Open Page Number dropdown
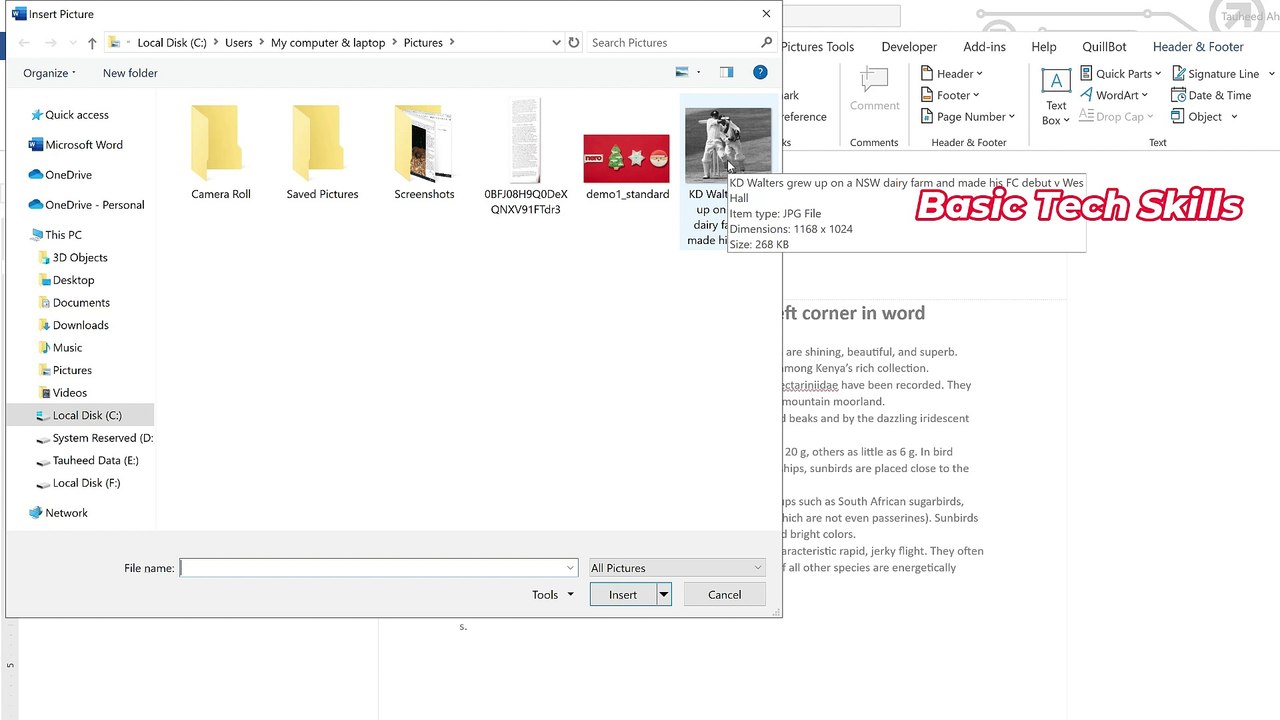1280x720 pixels. 967,117
